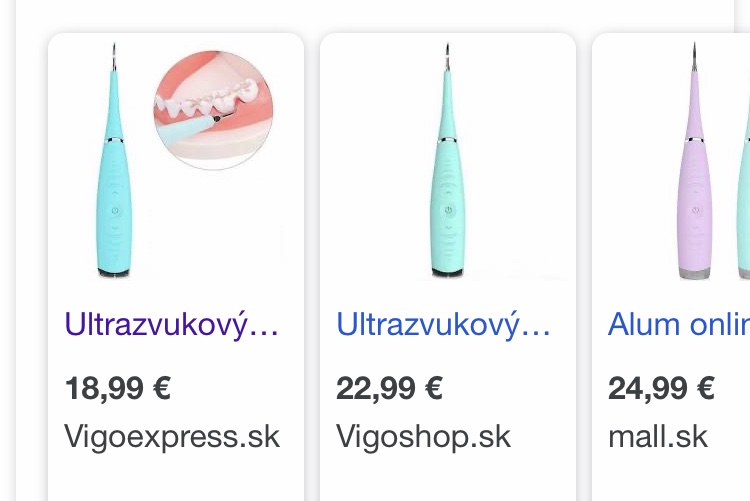Click the power symbol on the lilac scaler
The image size is (750, 501).
(695, 210)
